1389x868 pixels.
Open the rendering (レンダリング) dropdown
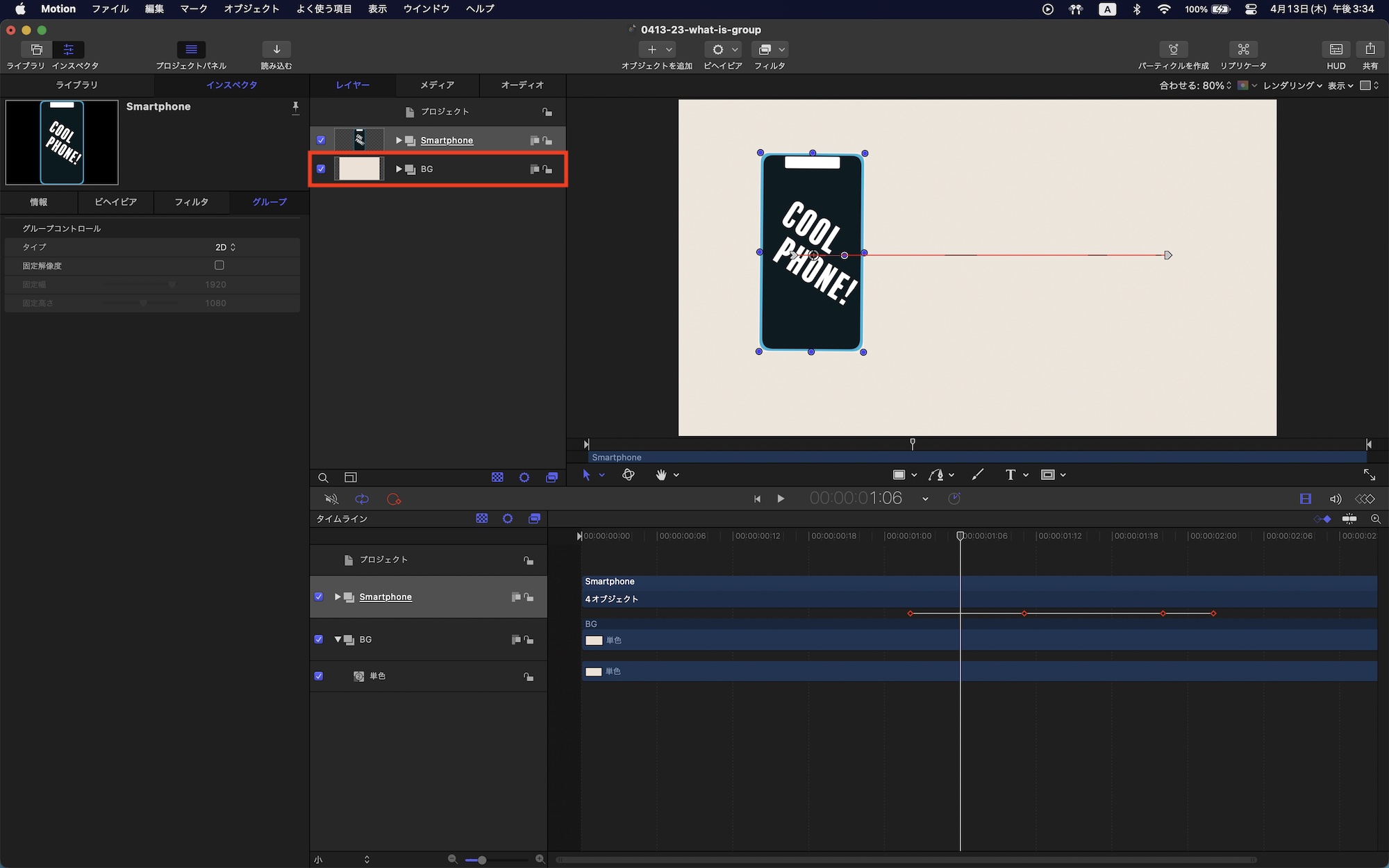point(1292,85)
